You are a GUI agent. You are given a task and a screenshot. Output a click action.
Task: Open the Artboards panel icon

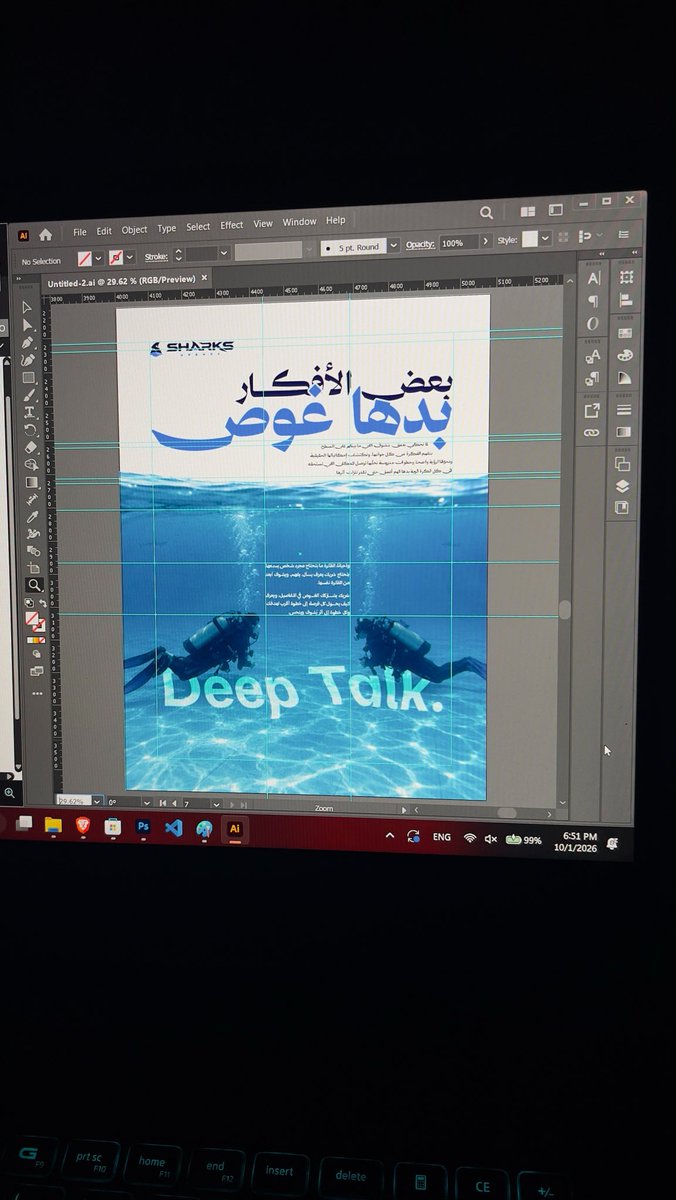622,507
